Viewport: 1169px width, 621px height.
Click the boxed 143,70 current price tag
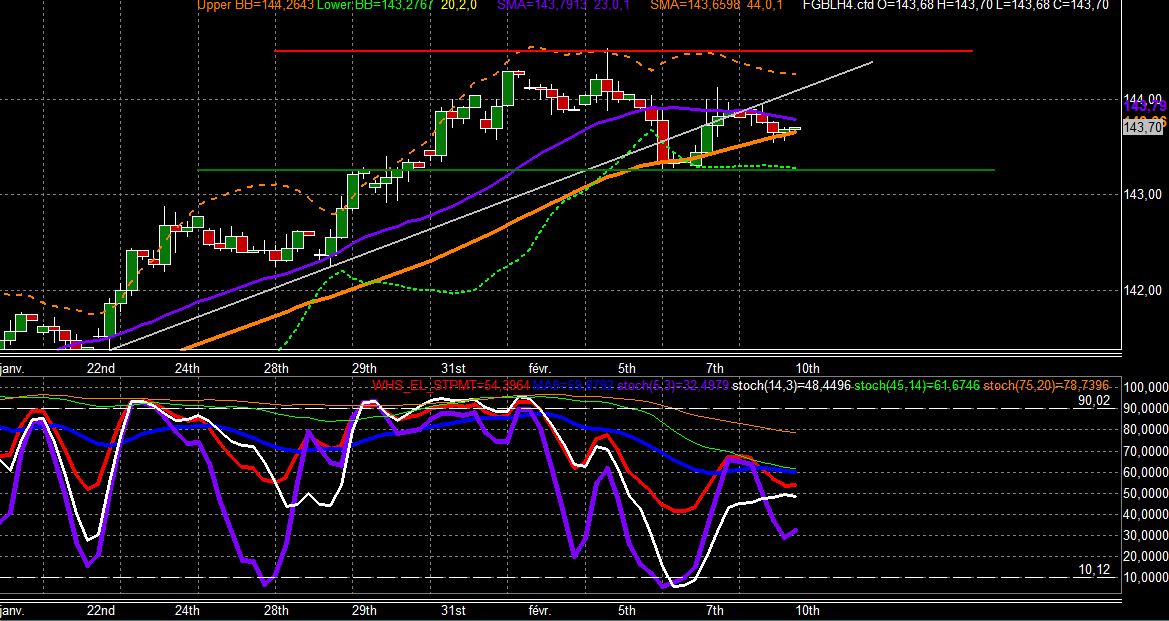point(1142,127)
